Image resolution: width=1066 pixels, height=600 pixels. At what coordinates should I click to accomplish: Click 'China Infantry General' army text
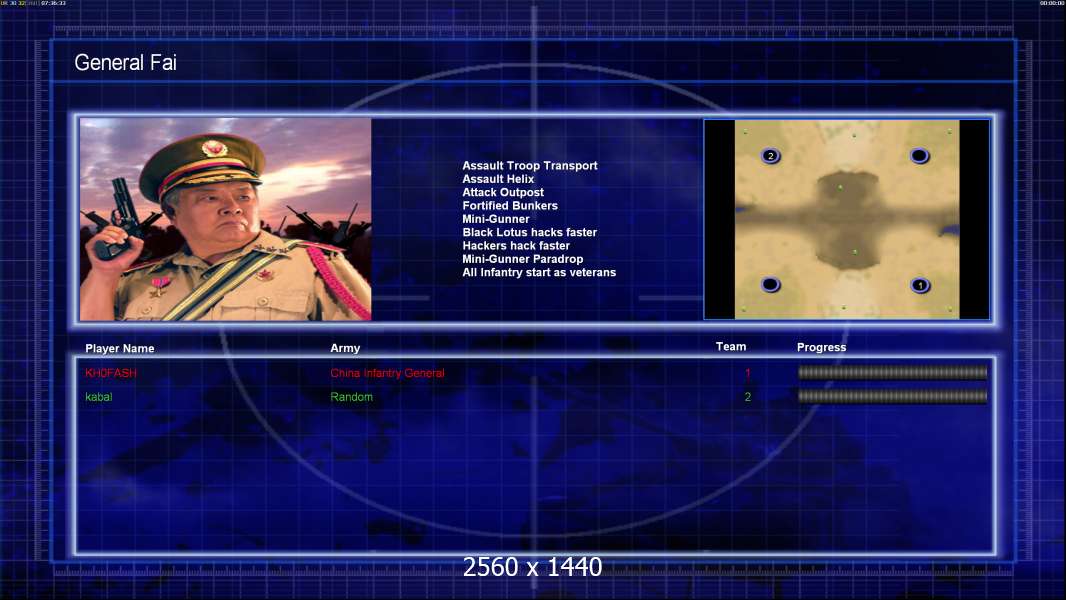point(388,373)
